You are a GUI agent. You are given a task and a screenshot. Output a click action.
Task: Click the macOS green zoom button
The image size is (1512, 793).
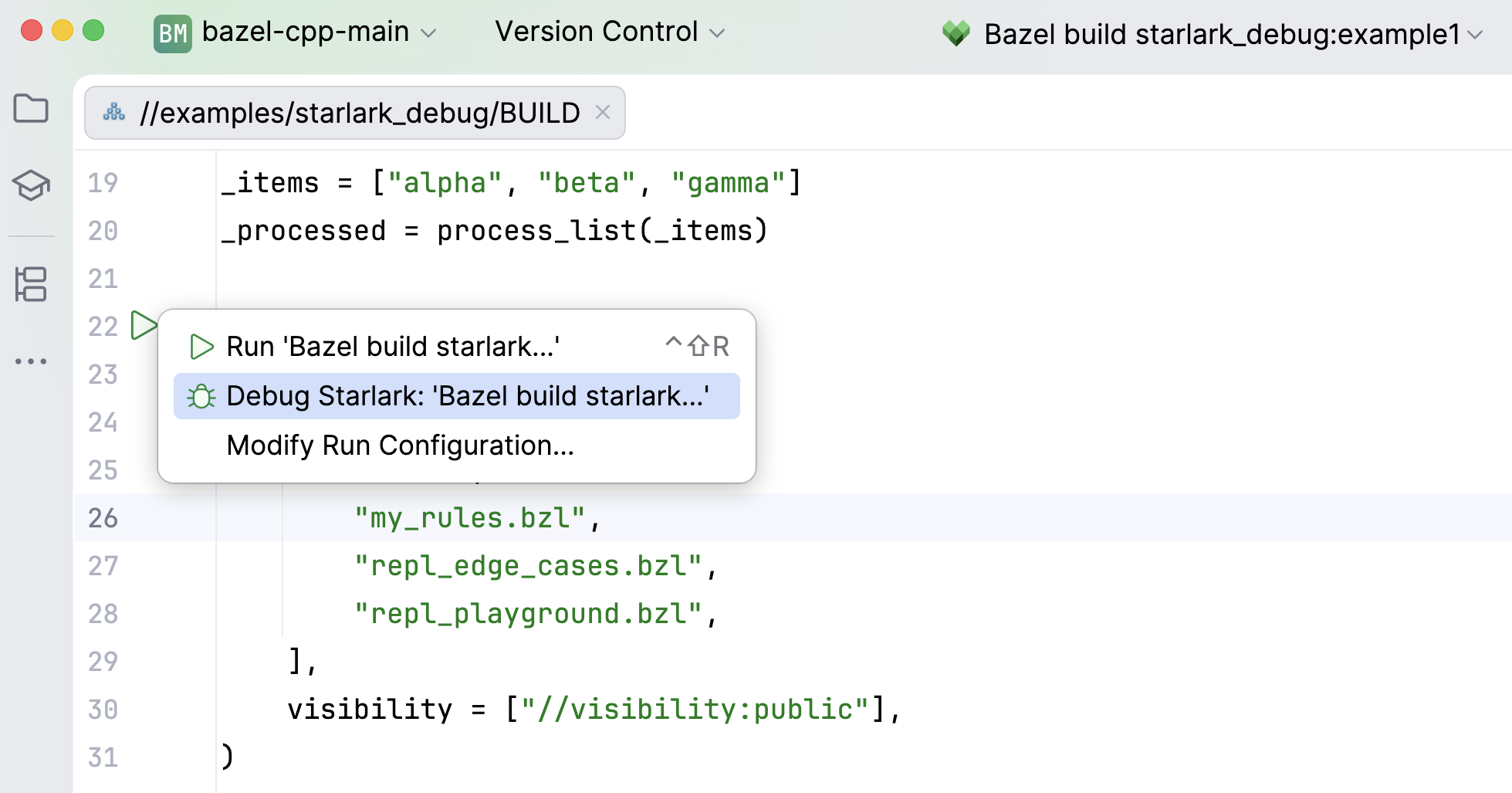point(93,31)
